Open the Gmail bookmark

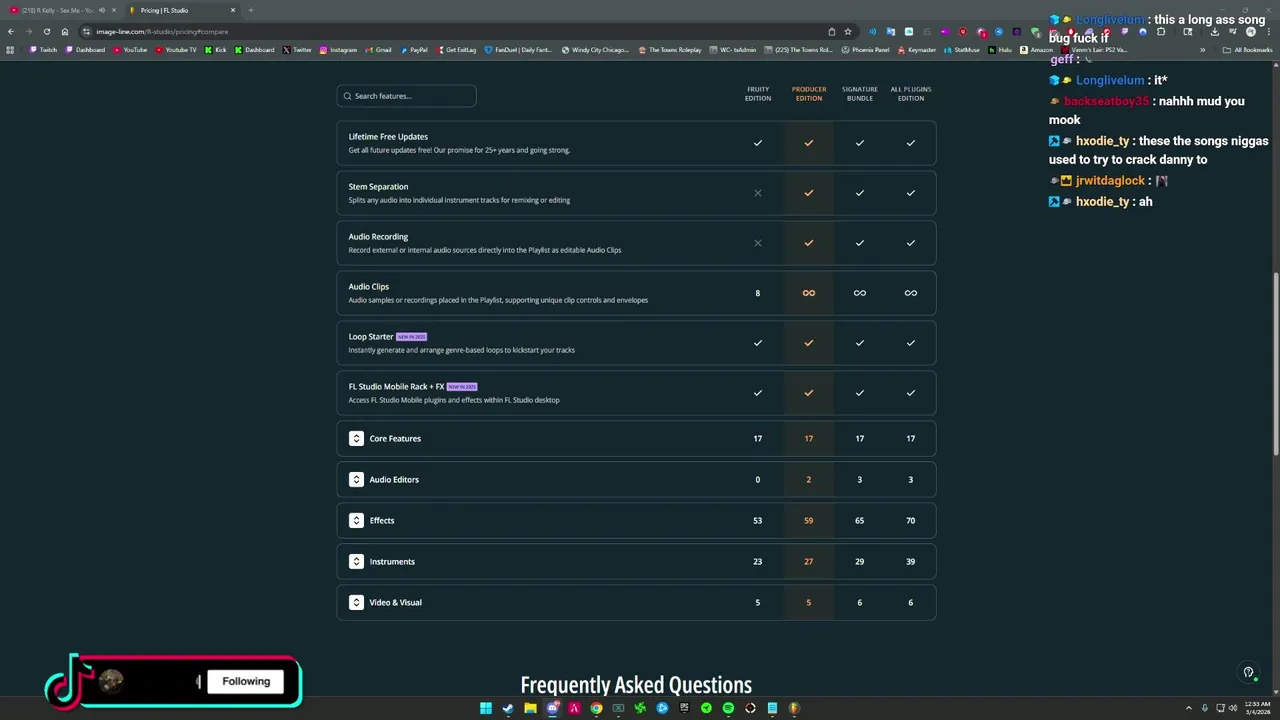tap(379, 49)
